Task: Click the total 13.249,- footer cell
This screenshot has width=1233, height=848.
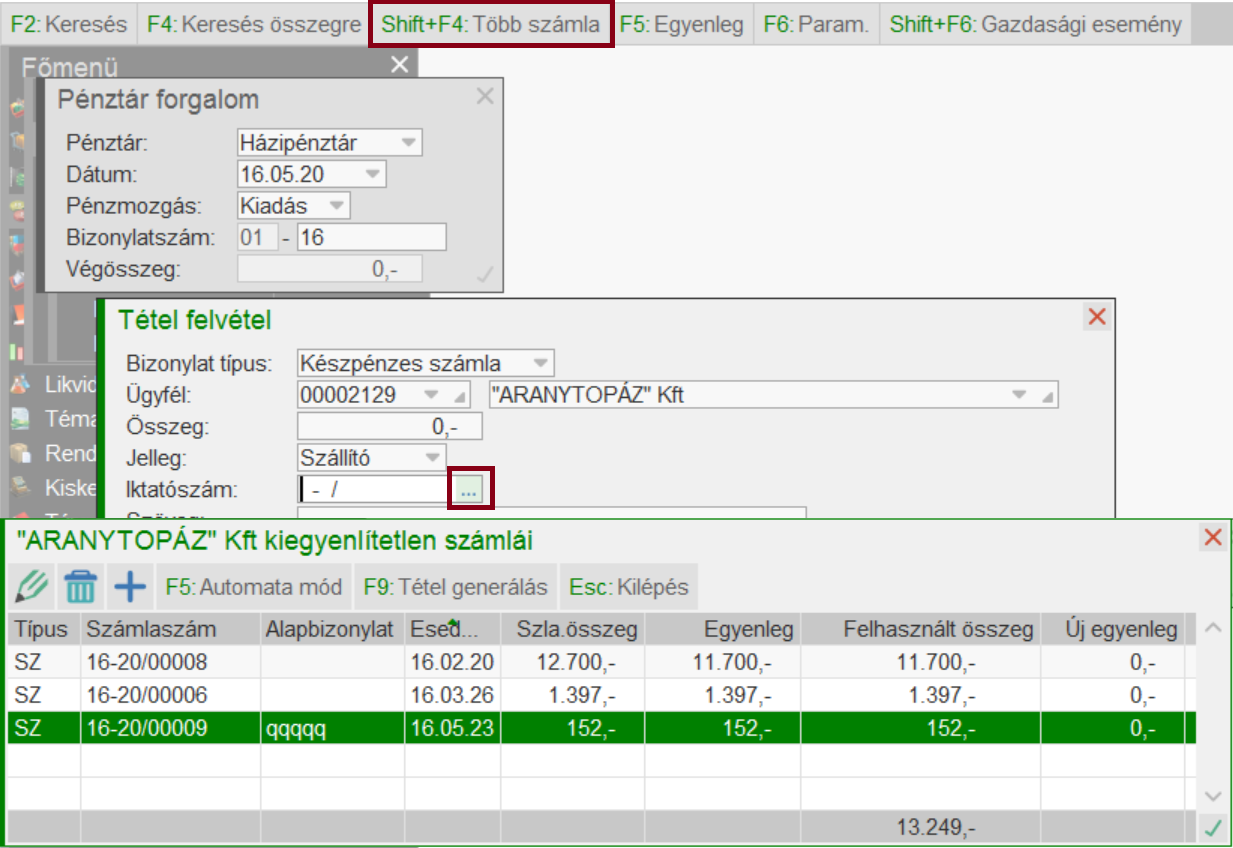Action: coord(922,828)
